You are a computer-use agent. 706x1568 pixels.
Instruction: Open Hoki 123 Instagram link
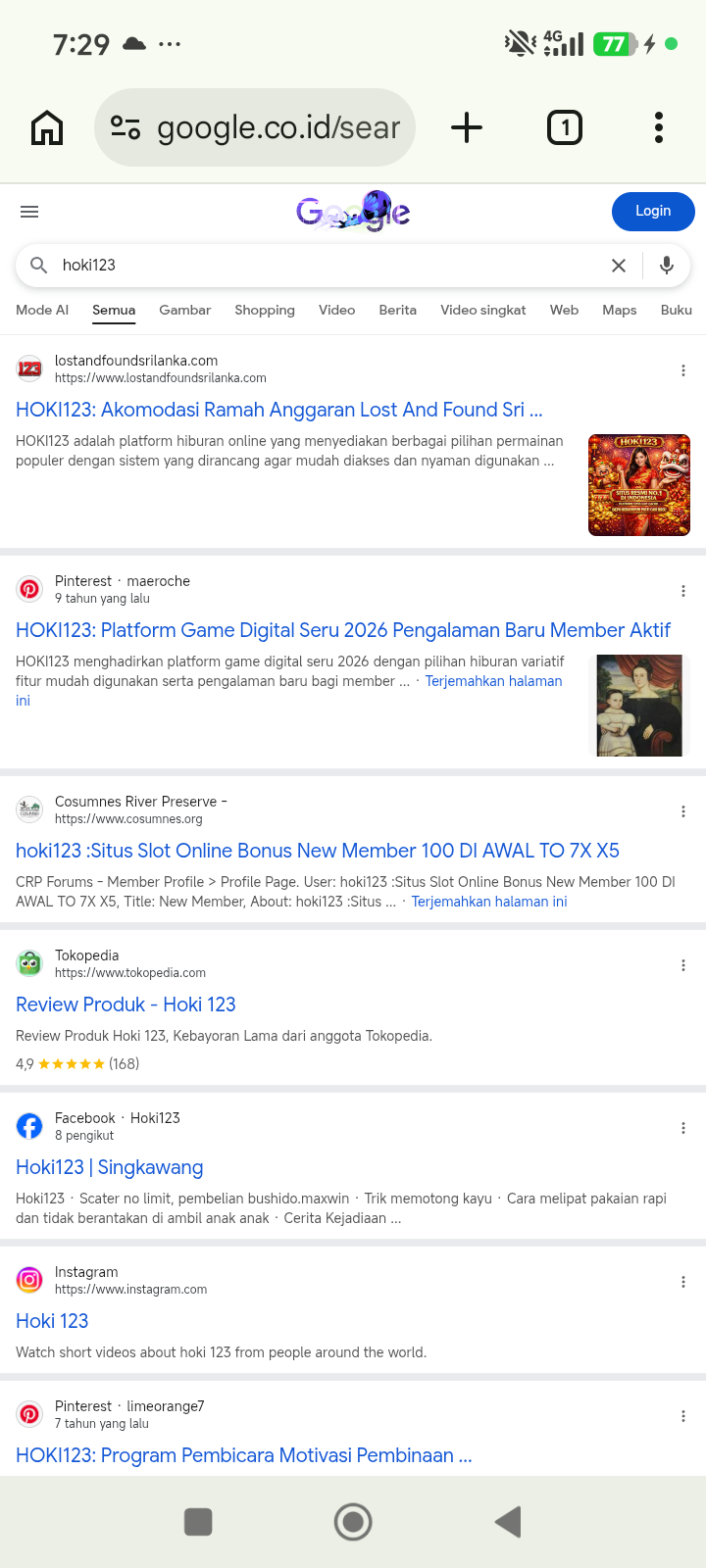[52, 1321]
